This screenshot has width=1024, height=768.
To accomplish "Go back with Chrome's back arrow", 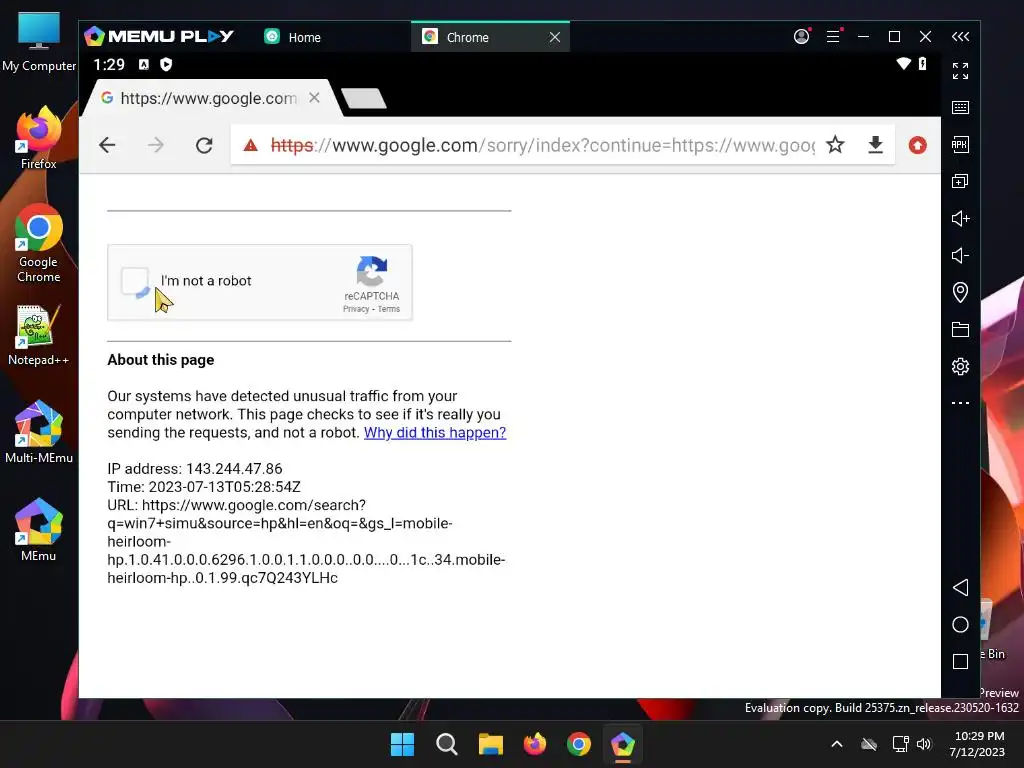I will [x=107, y=145].
